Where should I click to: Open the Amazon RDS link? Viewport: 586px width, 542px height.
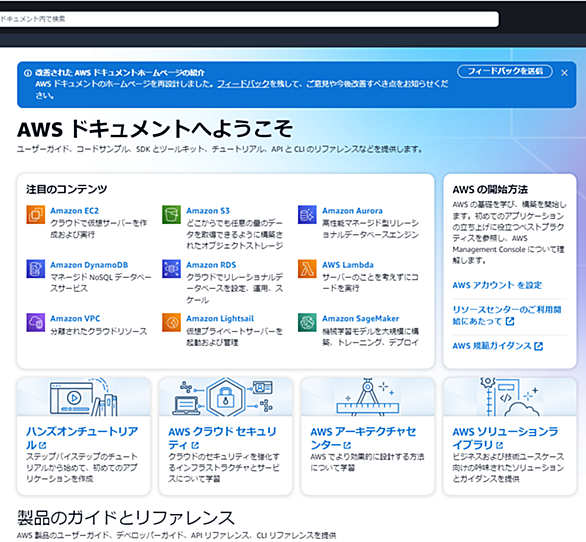(x=211, y=265)
